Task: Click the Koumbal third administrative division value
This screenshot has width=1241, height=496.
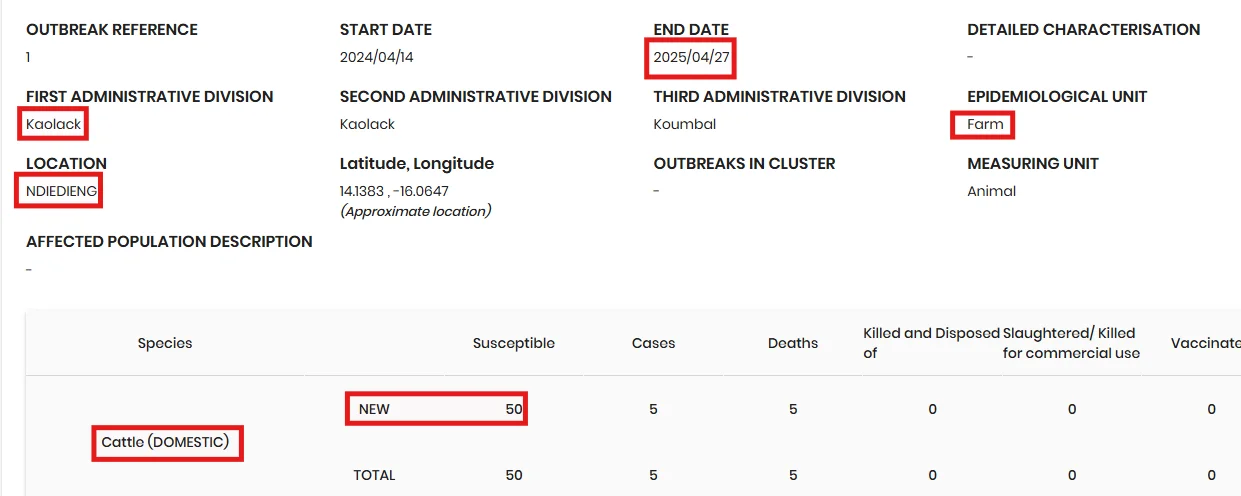Action: click(685, 125)
